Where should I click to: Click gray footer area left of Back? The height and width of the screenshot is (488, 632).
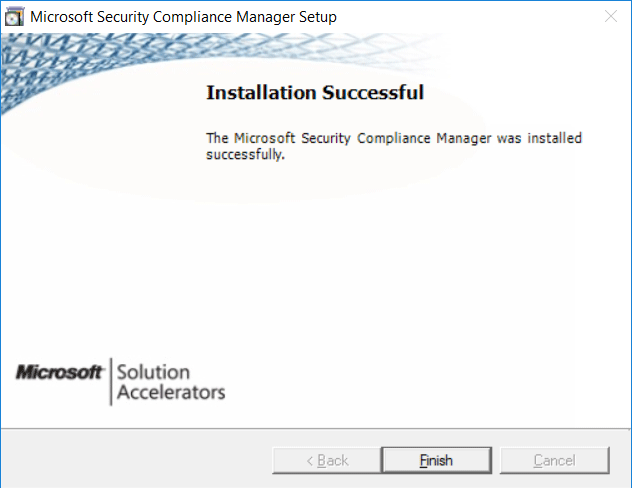[x=136, y=459]
